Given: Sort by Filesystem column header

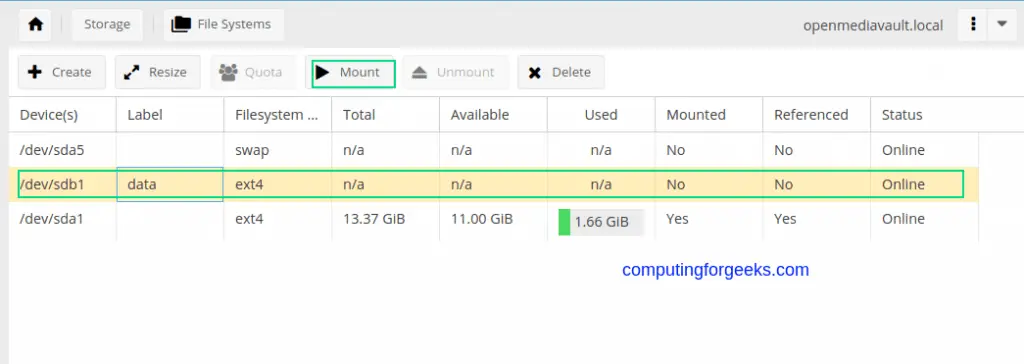Looking at the screenshot, I should [x=278, y=115].
